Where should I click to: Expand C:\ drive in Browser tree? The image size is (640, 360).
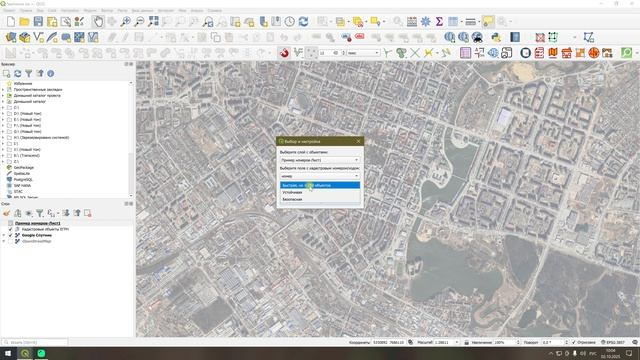(x=3, y=108)
